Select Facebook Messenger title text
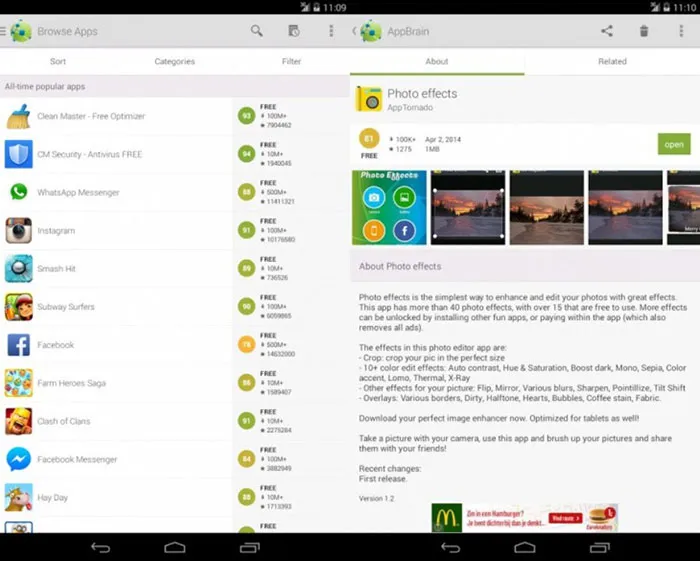700x561 pixels. click(x=77, y=459)
